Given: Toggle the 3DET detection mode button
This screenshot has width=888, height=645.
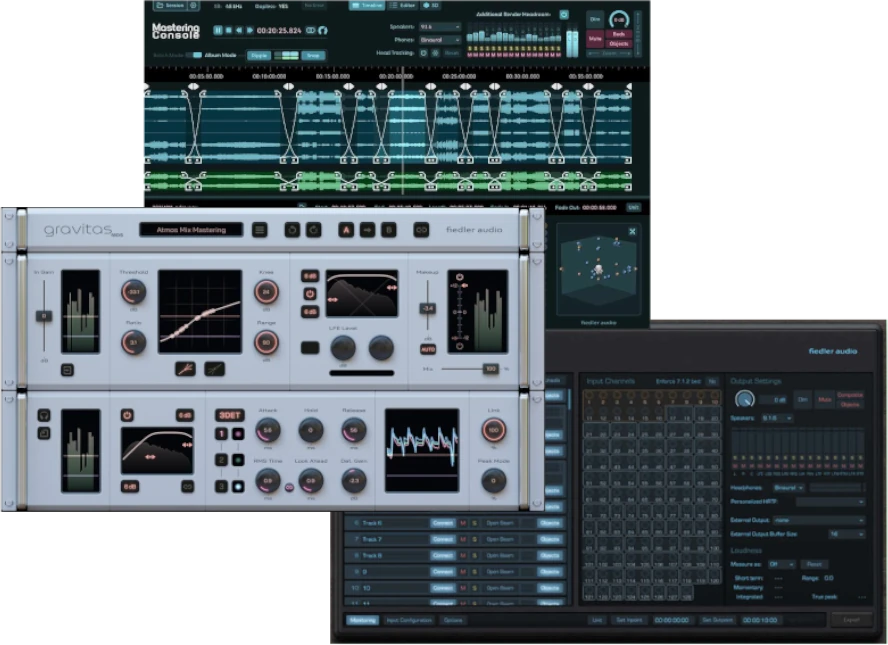Looking at the screenshot, I should point(230,415).
